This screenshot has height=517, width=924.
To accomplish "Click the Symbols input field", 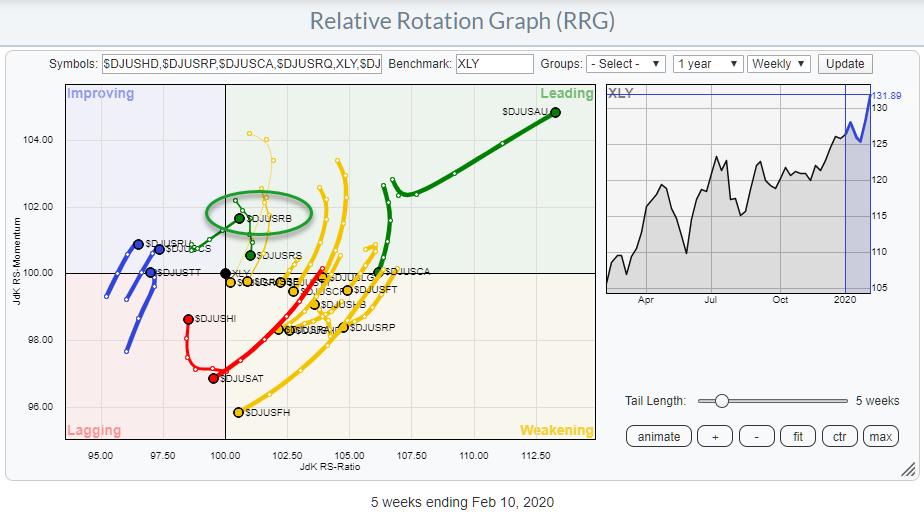I will click(x=241, y=64).
